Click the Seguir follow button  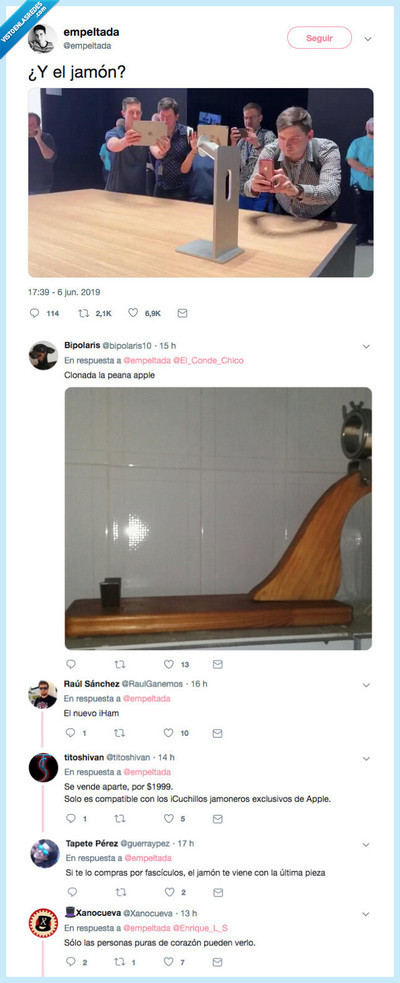point(319,38)
